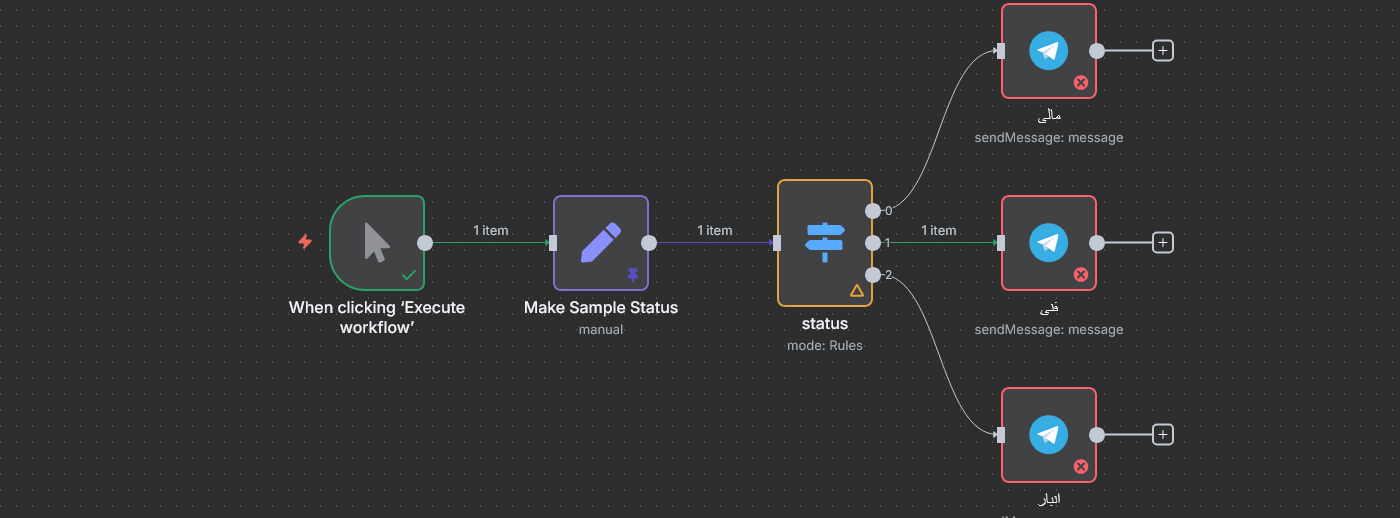This screenshot has height=518, width=1400.
Task: Click the trigger node's output connector dot
Action: 425,242
